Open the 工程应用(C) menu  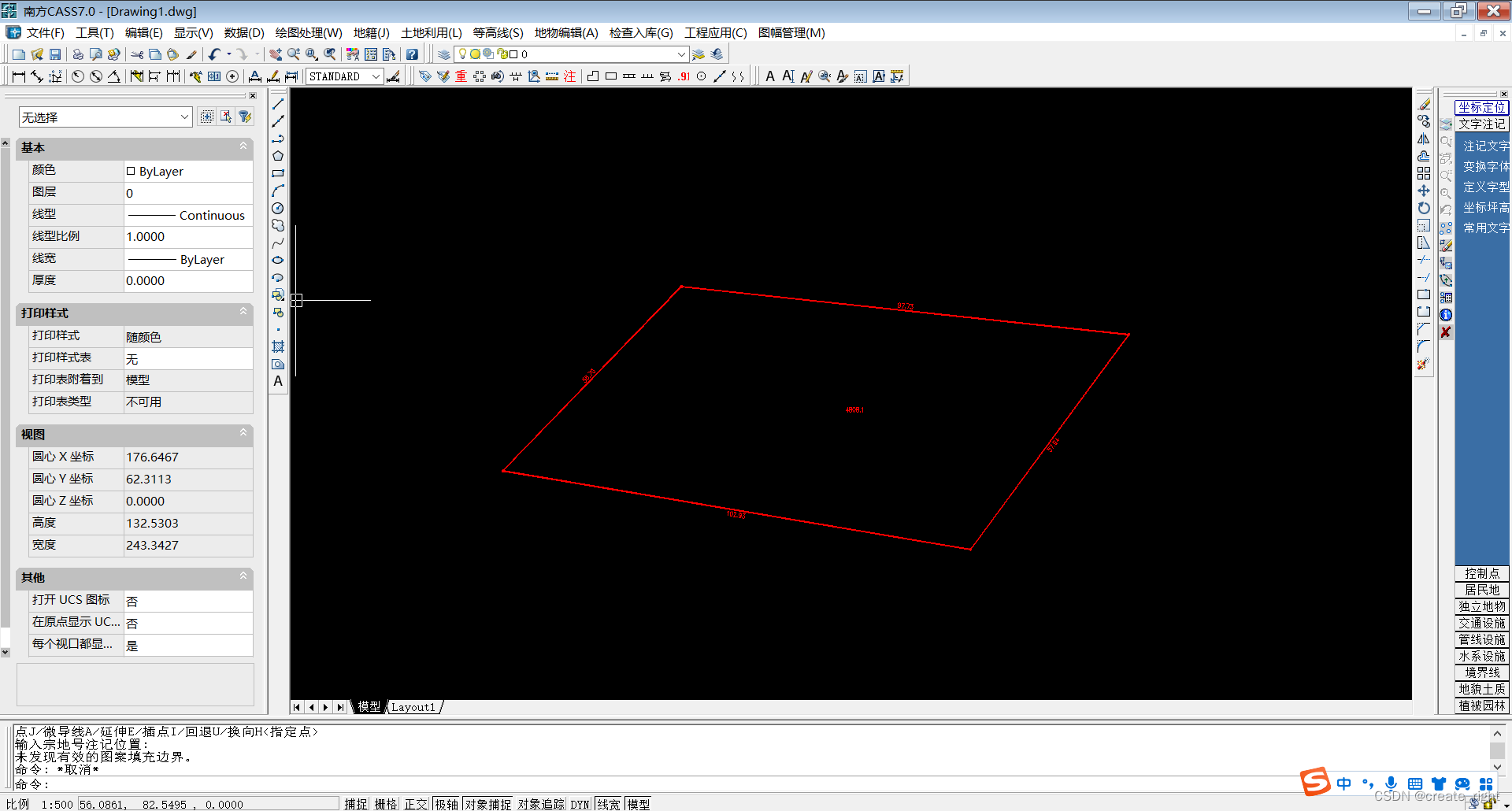716,32
